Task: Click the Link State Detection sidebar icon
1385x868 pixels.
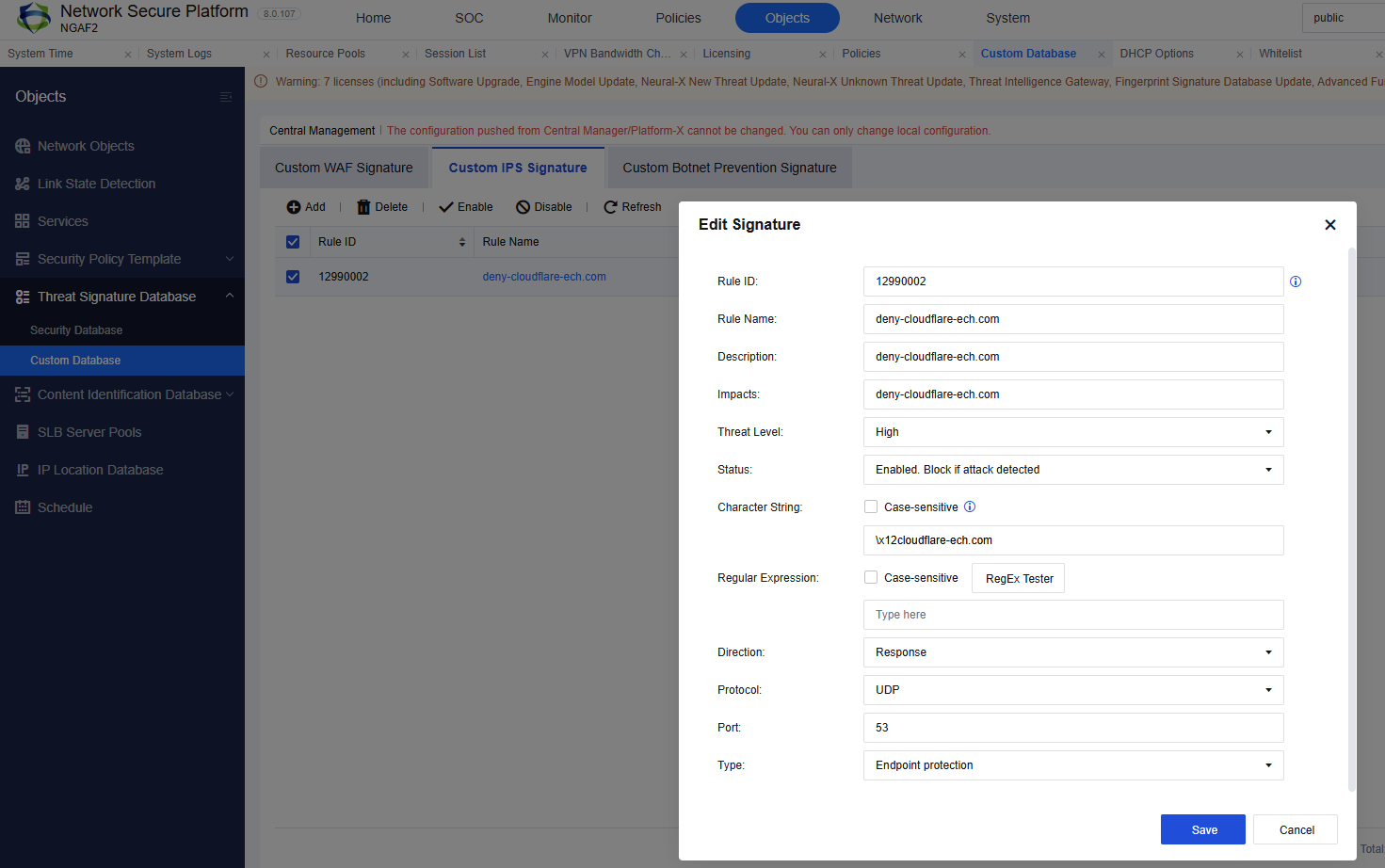Action: [x=23, y=184]
